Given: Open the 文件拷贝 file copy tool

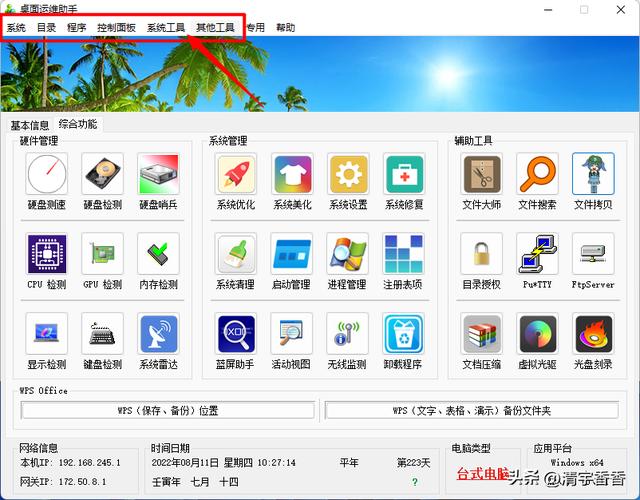Looking at the screenshot, I should click(x=593, y=174).
